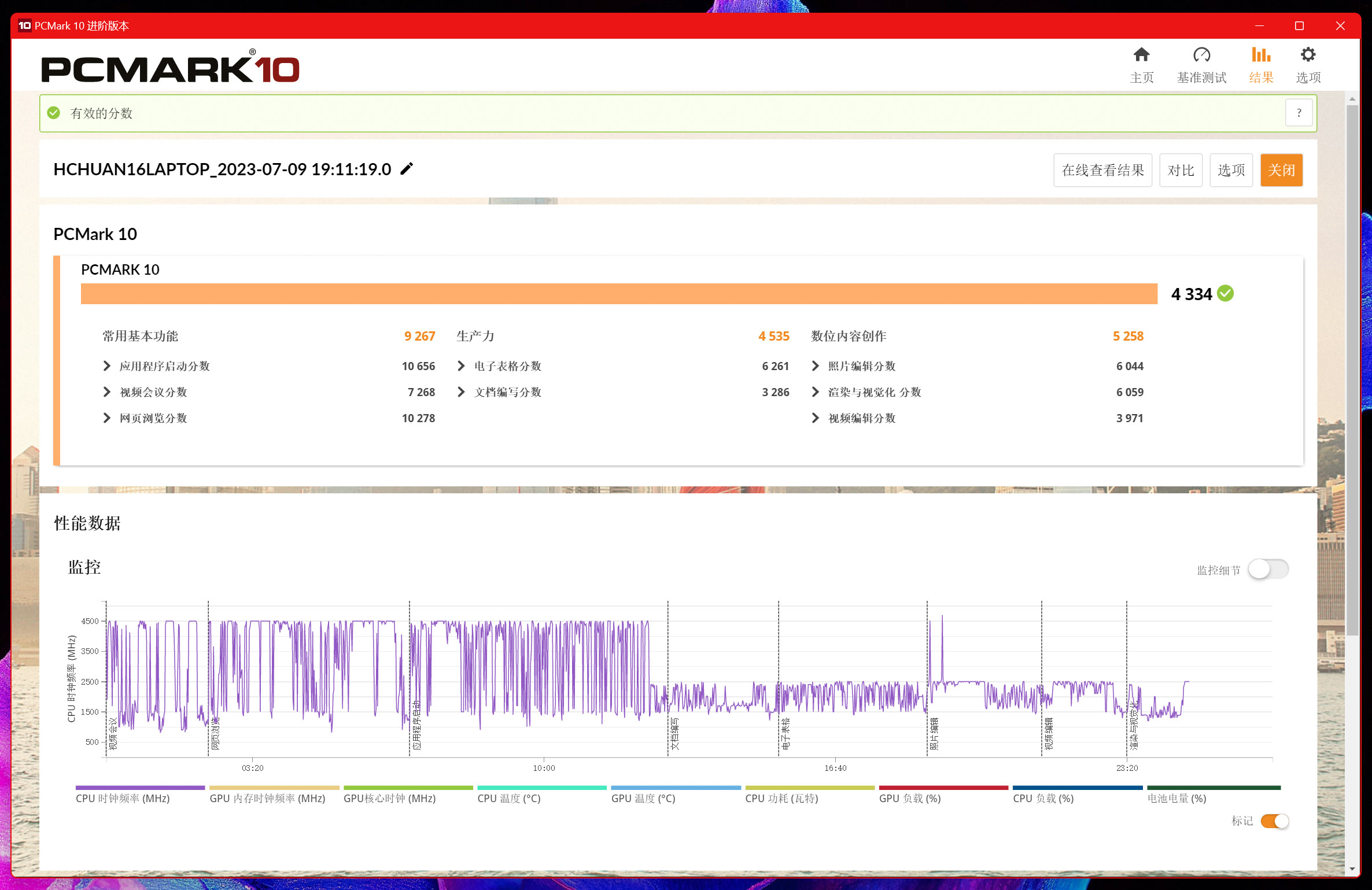
Task: Open the Home (主页) icon
Action: point(1141,56)
